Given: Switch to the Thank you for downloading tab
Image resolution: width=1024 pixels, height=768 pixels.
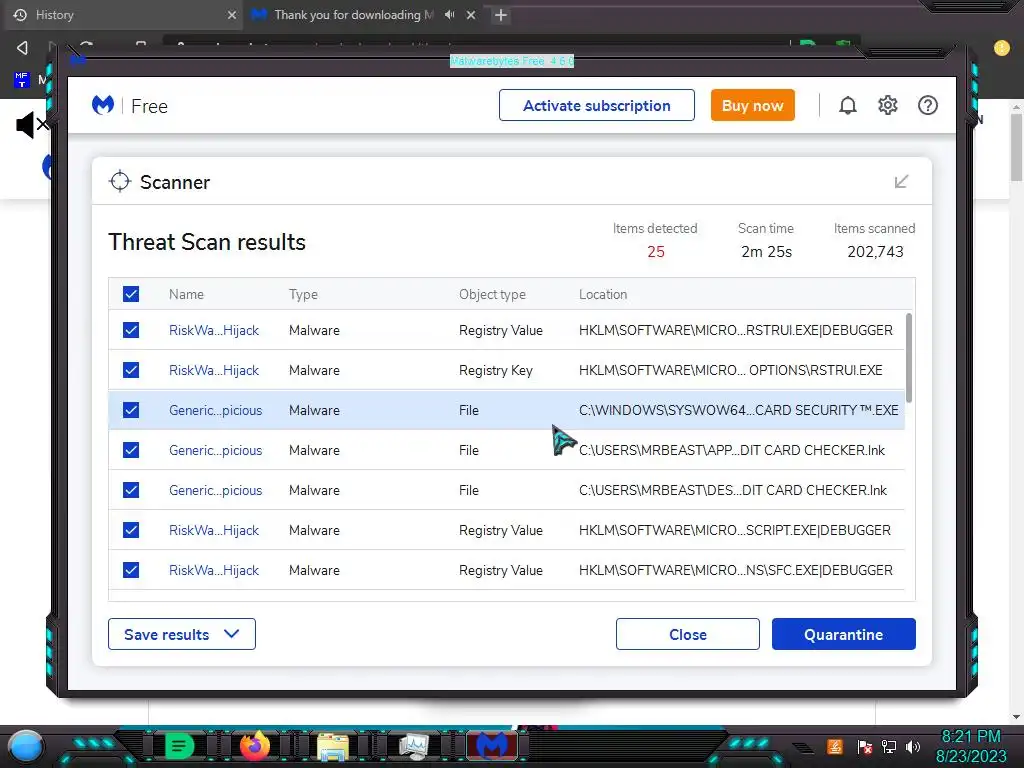Looking at the screenshot, I should [353, 14].
